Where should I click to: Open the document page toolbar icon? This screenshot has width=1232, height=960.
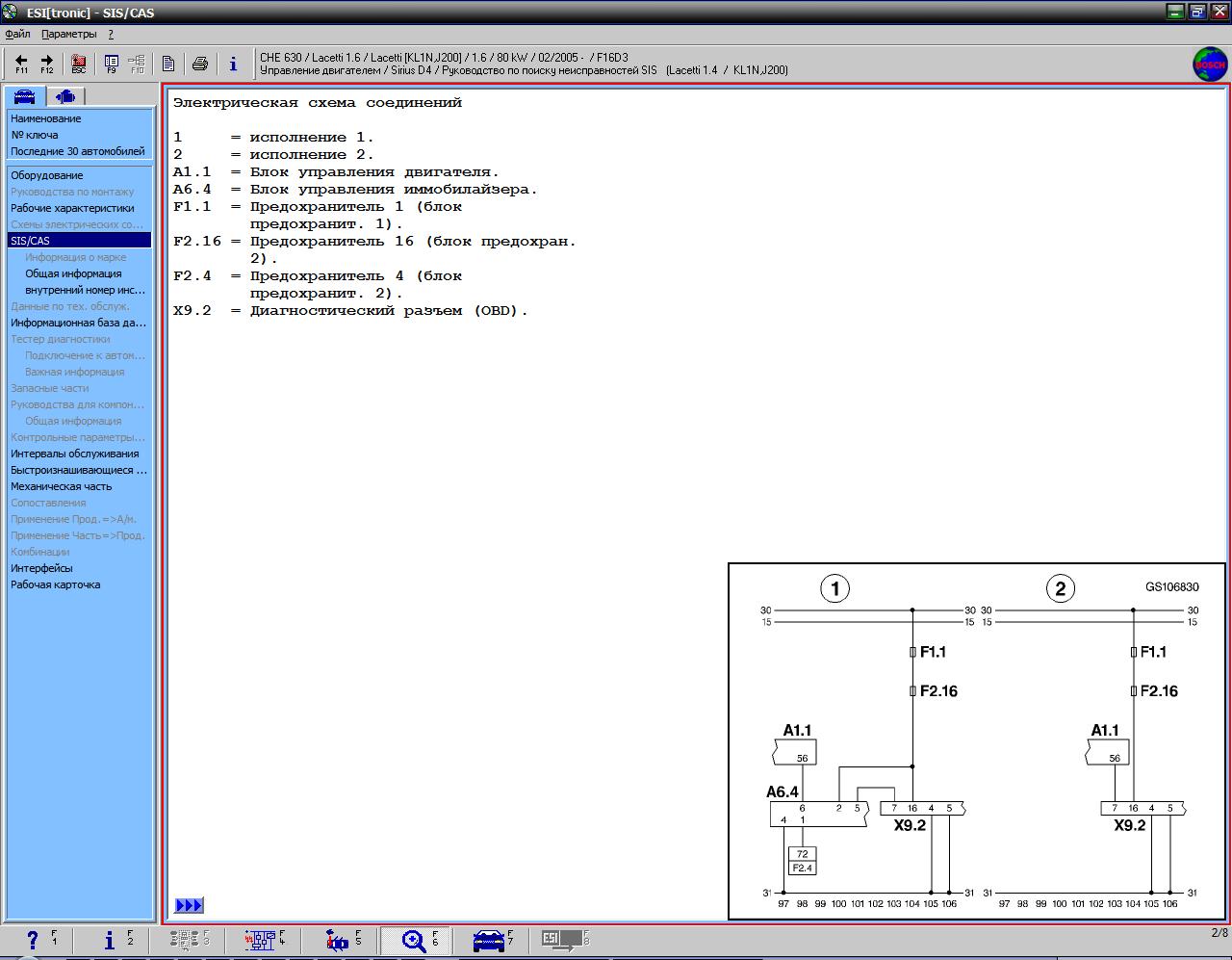coord(168,64)
